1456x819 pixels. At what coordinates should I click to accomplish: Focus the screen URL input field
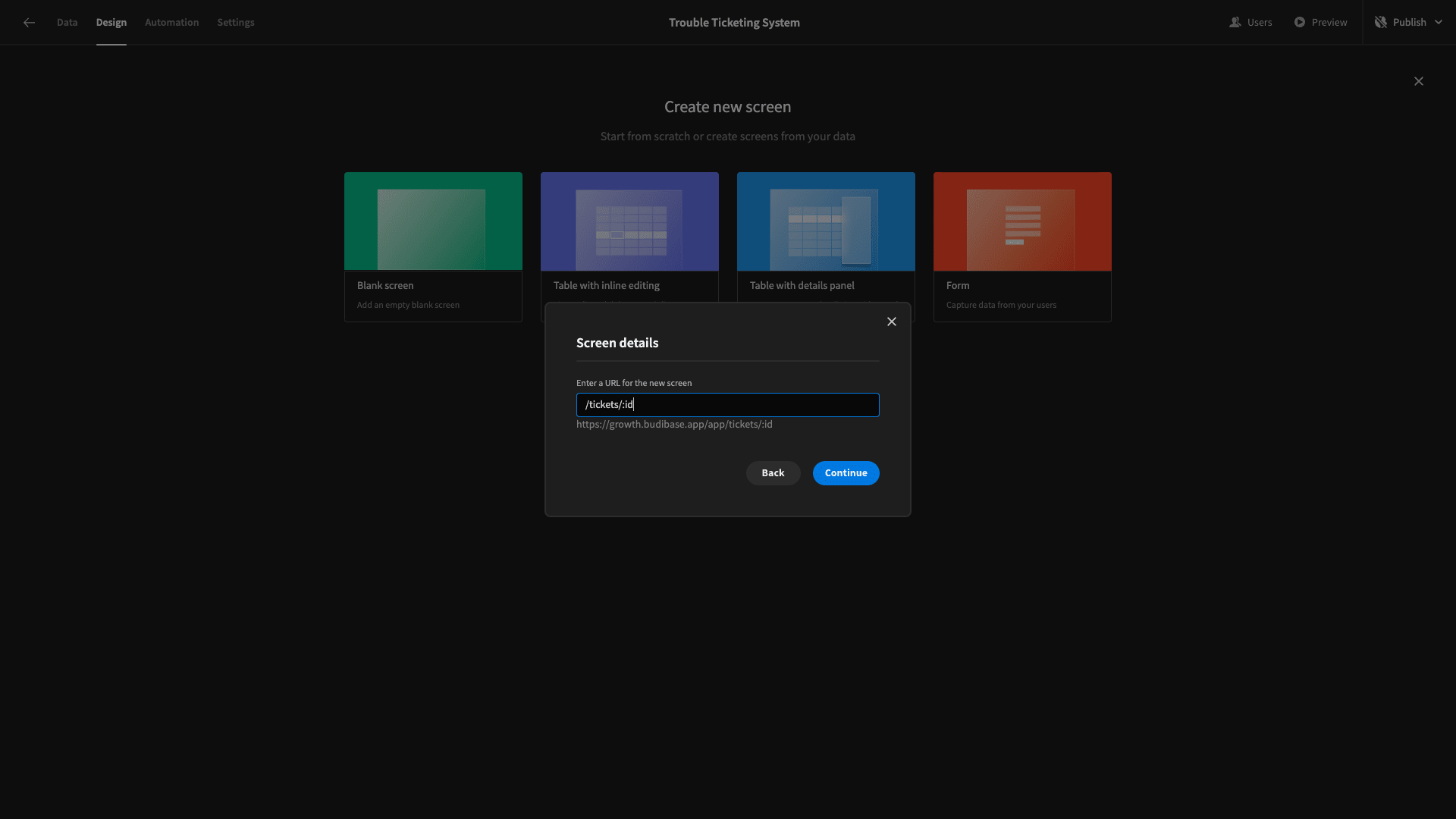pyautogui.click(x=728, y=405)
